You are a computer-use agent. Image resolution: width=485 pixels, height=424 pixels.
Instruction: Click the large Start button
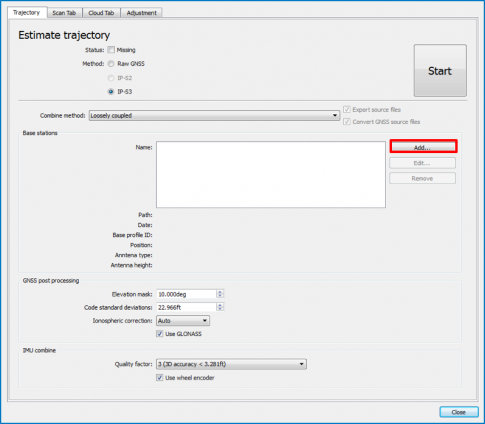coord(440,71)
